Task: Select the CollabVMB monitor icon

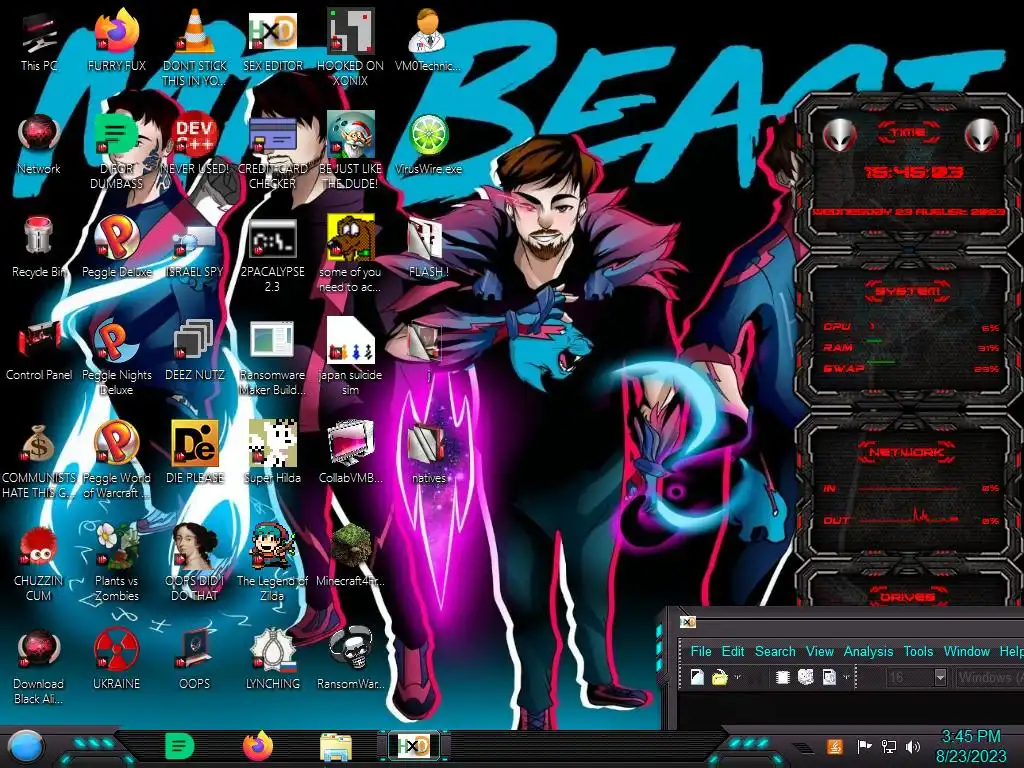Action: 350,453
